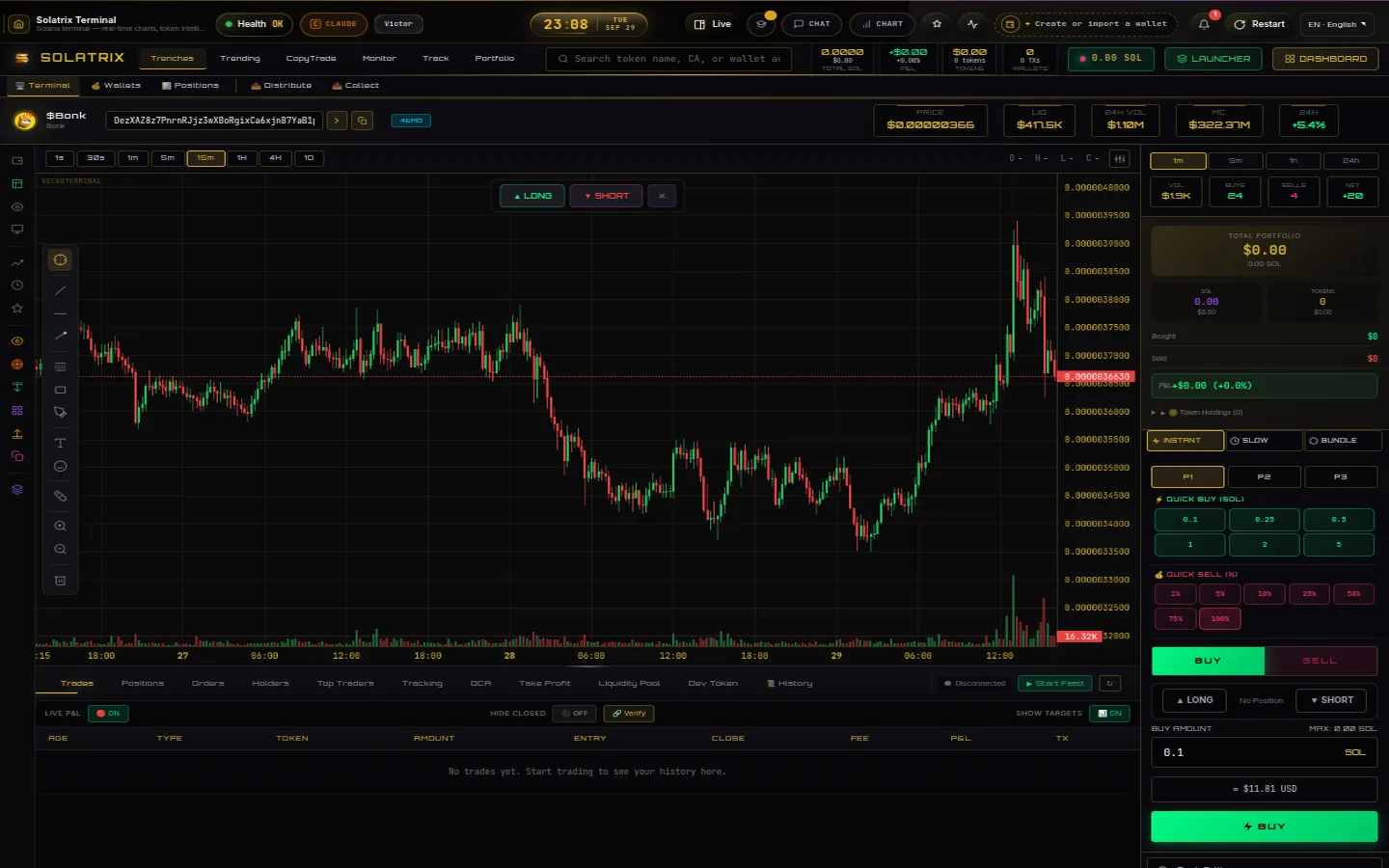Image resolution: width=1389 pixels, height=868 pixels.
Task: Open the DASHBOARD button
Action: click(x=1325, y=59)
